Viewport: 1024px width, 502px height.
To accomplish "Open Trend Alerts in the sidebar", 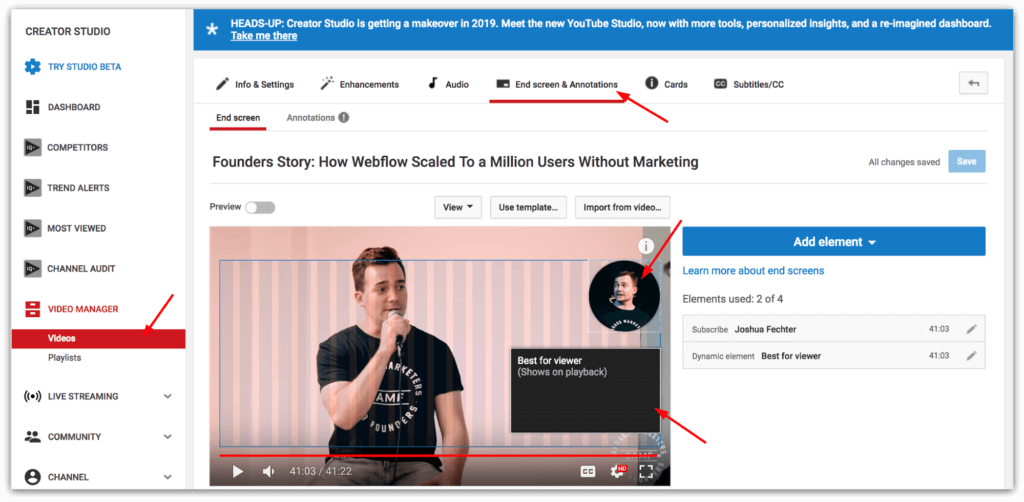I will click(78, 188).
